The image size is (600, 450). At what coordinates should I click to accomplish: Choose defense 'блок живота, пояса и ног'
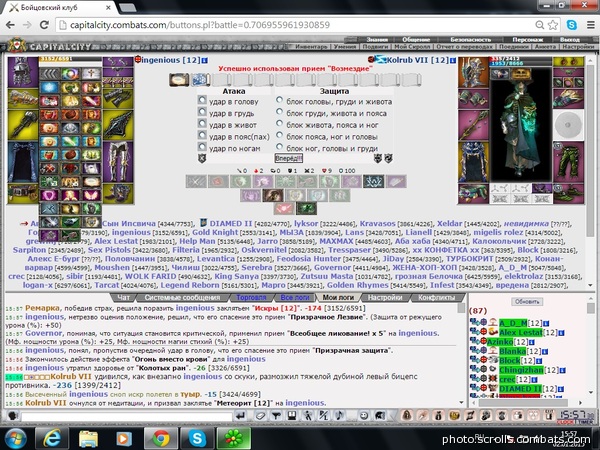[280, 123]
